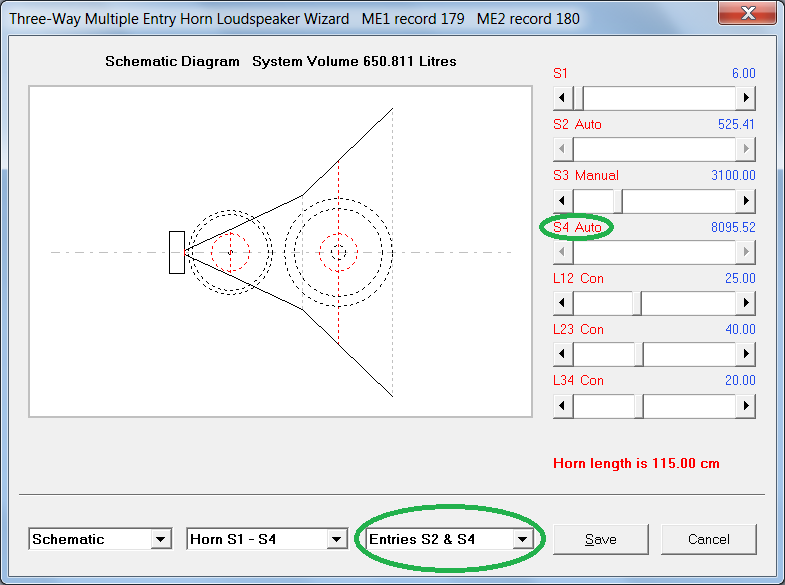Open the Entries S2 & S4 dropdown
This screenshot has height=585, width=785.
tap(522, 539)
